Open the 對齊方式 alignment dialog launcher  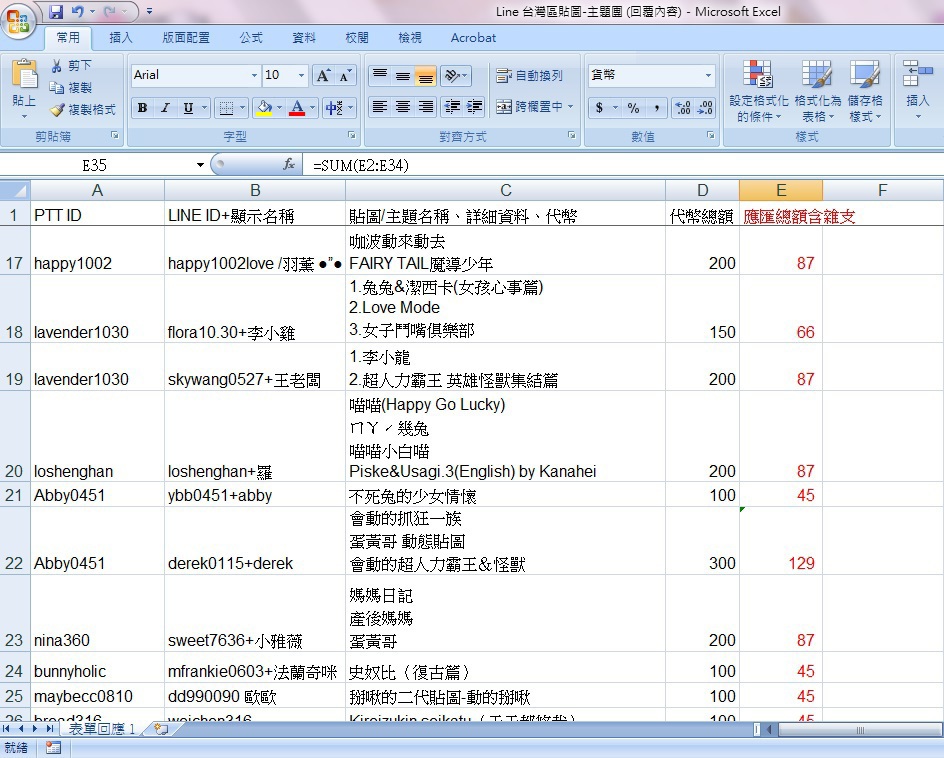(x=571, y=136)
